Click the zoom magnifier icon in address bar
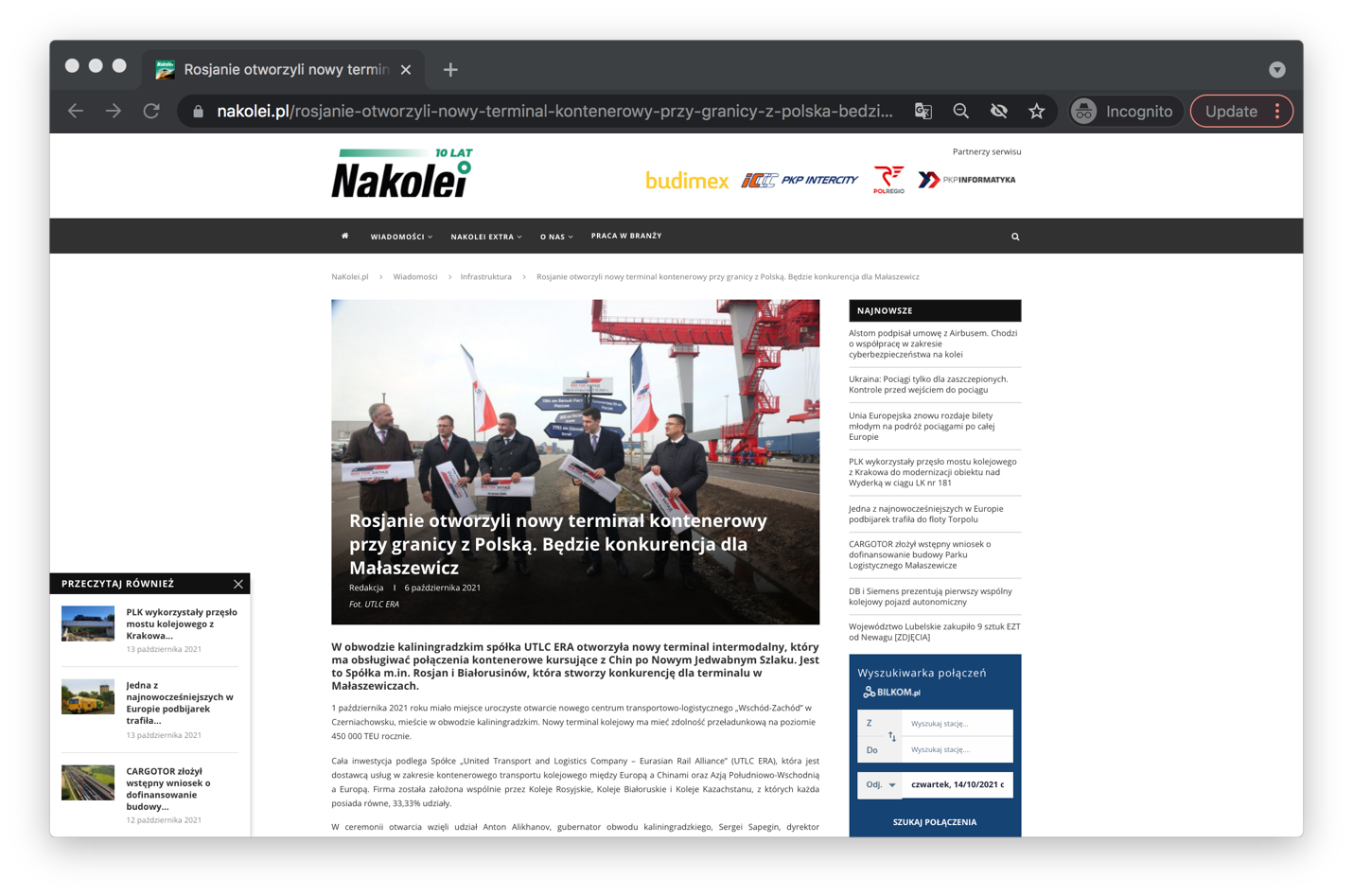 (x=961, y=111)
